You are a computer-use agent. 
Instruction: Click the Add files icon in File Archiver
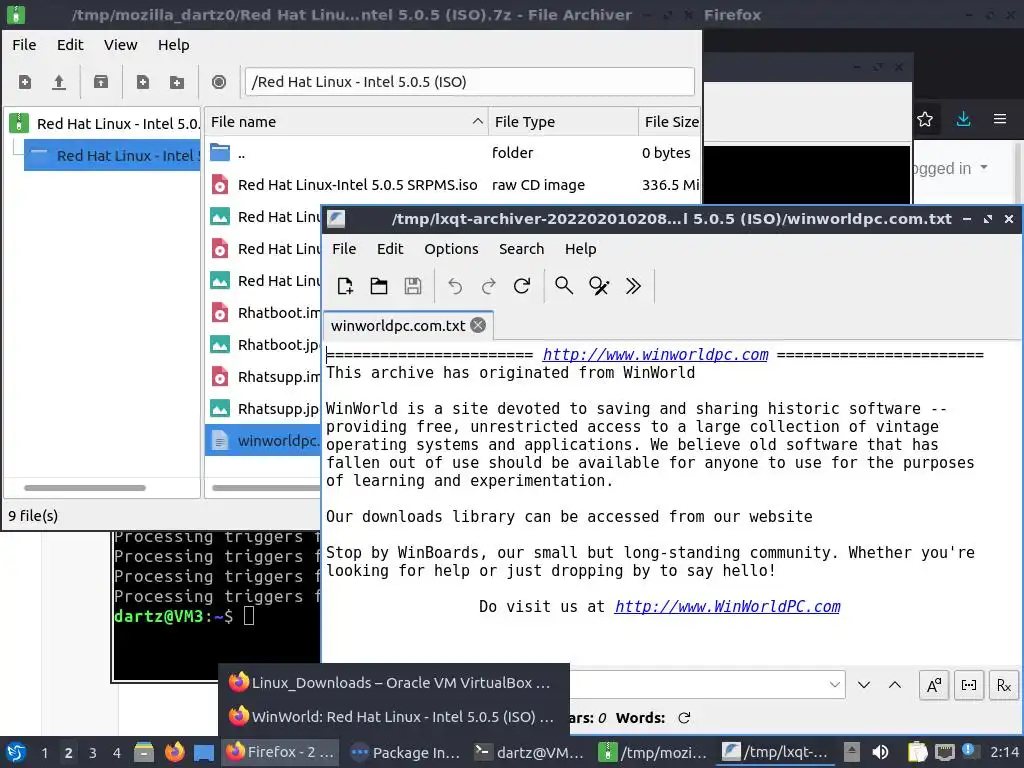[x=142, y=82]
